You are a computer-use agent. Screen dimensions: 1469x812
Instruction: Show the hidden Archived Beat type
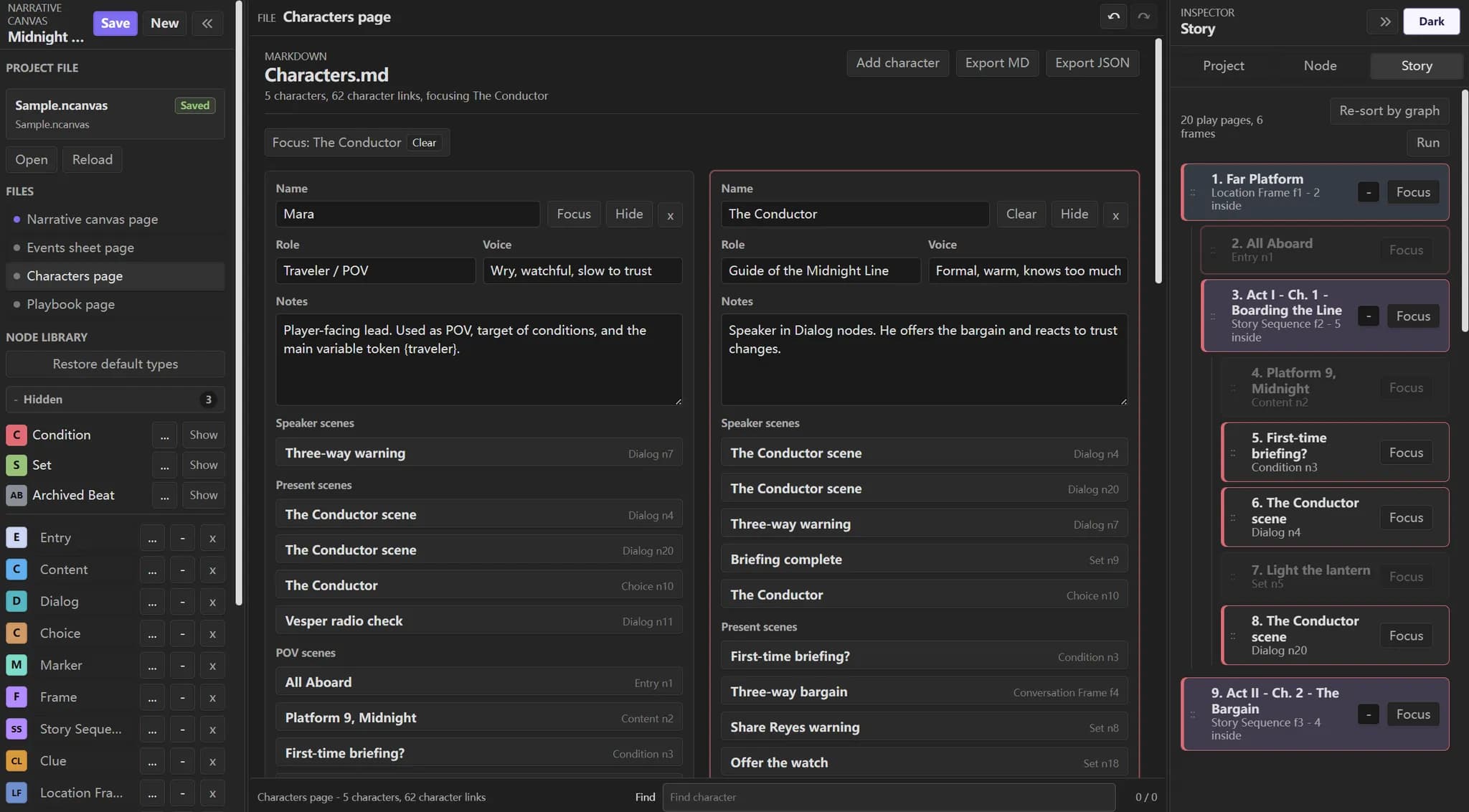[x=204, y=495]
